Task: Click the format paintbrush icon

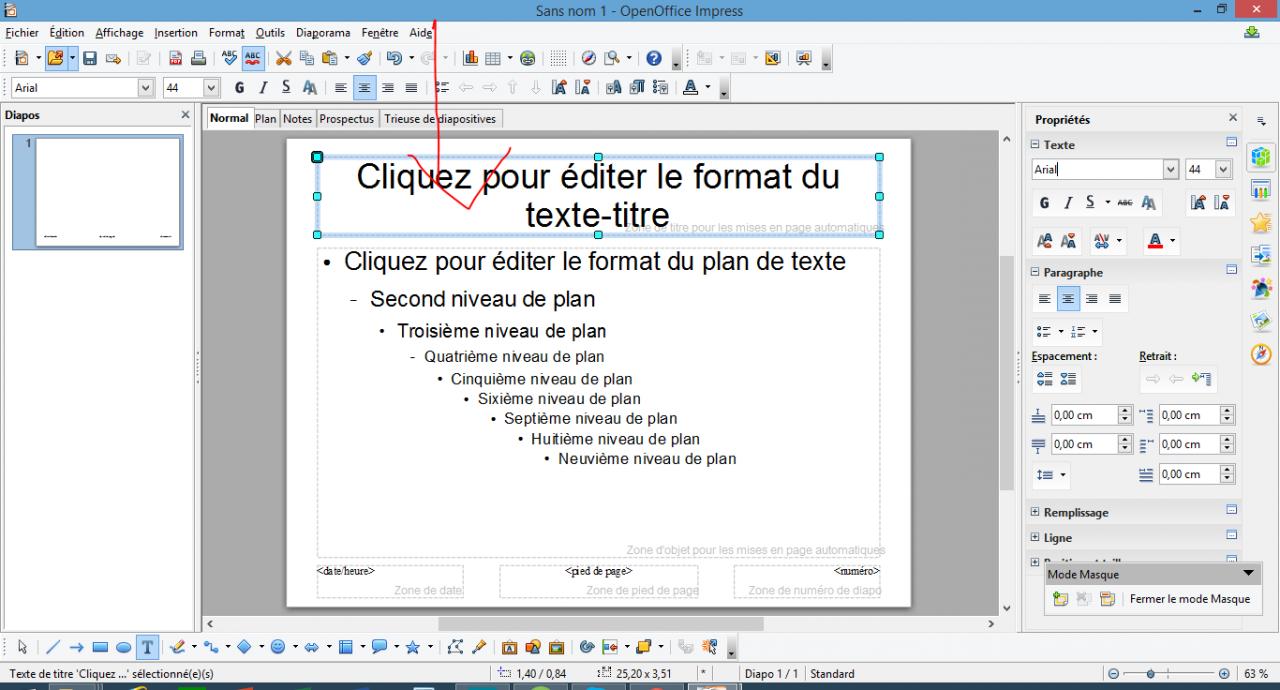Action: point(364,59)
